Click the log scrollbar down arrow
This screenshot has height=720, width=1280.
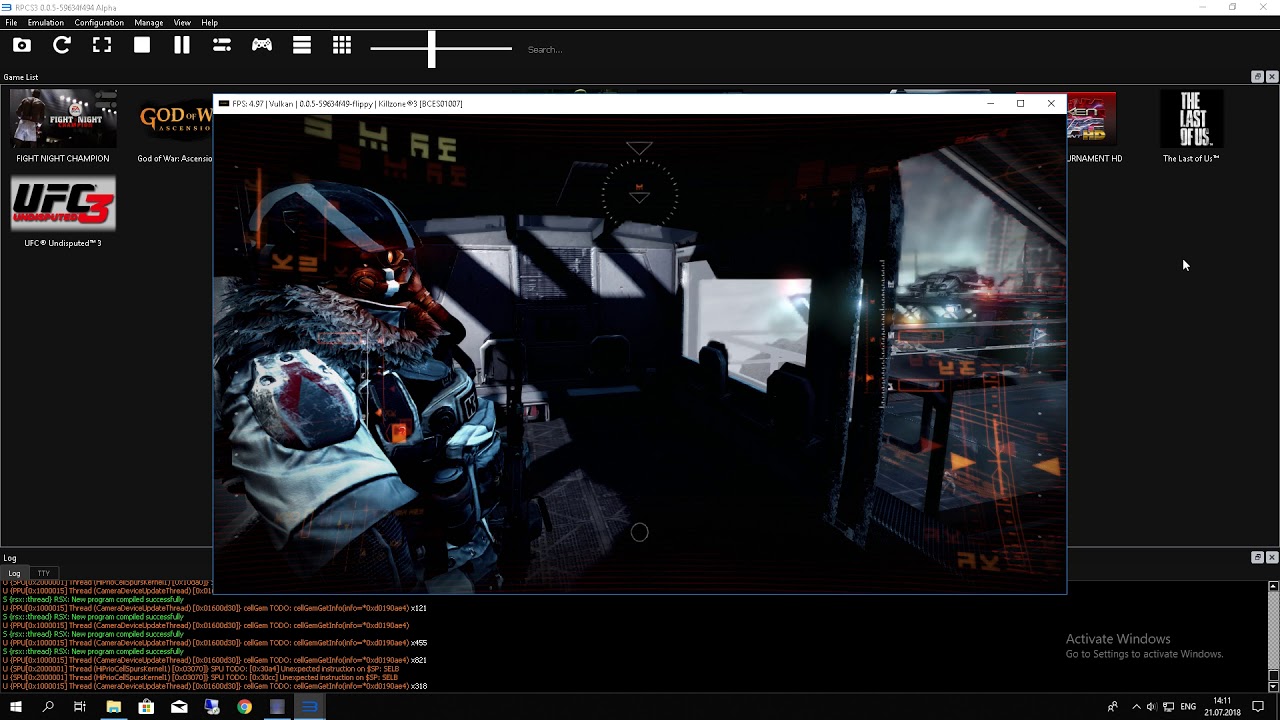(x=1273, y=687)
